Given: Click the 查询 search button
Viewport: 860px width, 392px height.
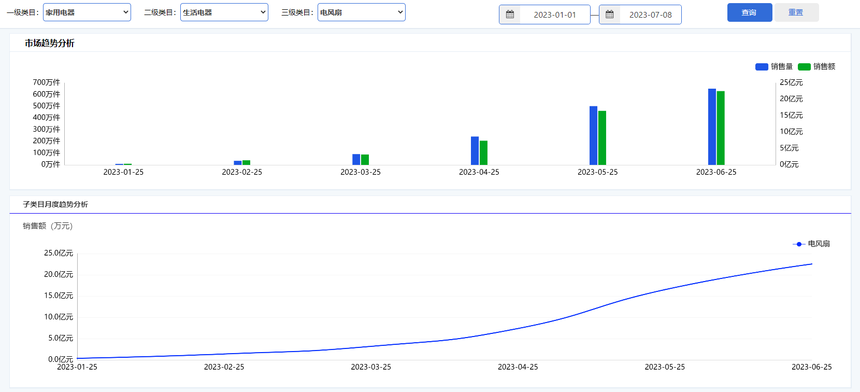Looking at the screenshot, I should (749, 13).
